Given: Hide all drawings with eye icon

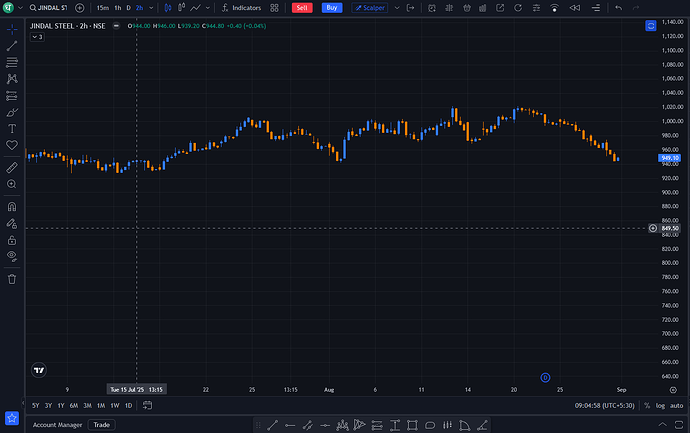Looking at the screenshot, I should (x=12, y=256).
